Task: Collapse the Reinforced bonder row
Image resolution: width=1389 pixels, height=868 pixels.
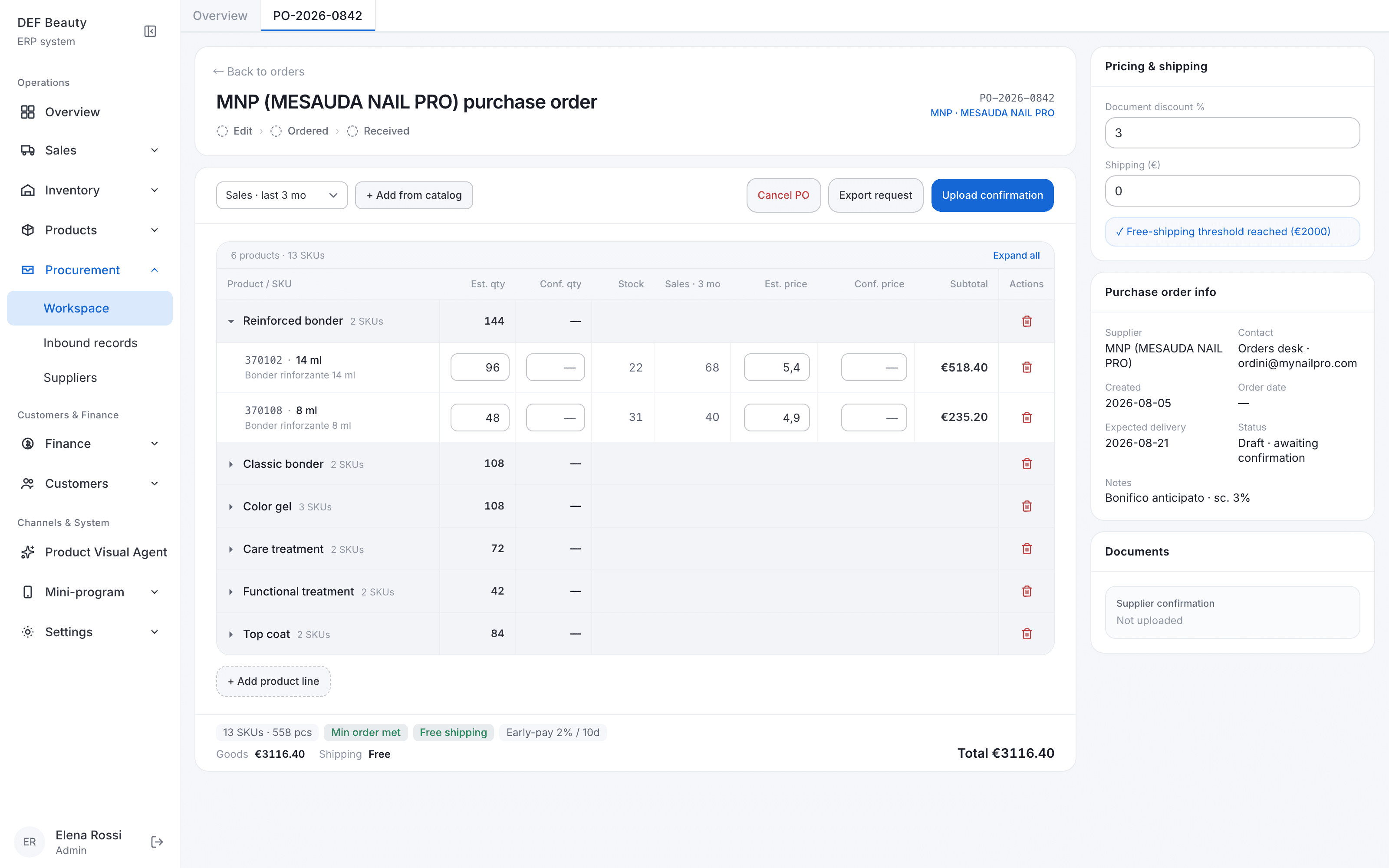Action: (231, 321)
